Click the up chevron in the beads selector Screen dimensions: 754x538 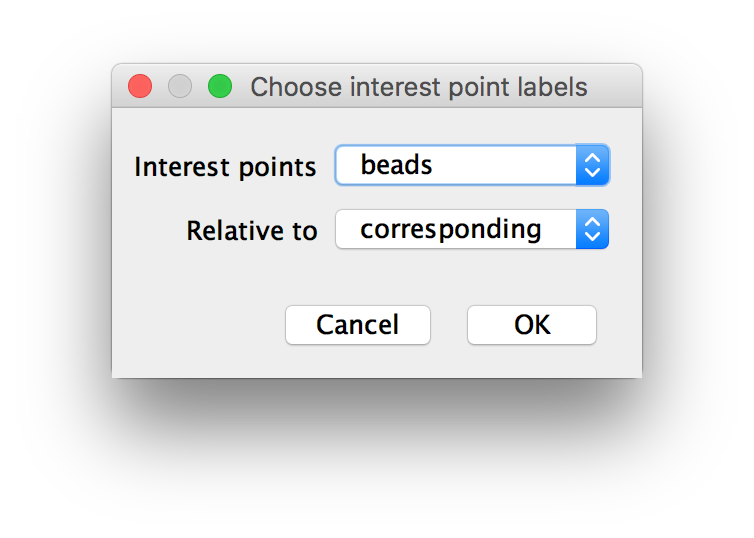(x=592, y=158)
